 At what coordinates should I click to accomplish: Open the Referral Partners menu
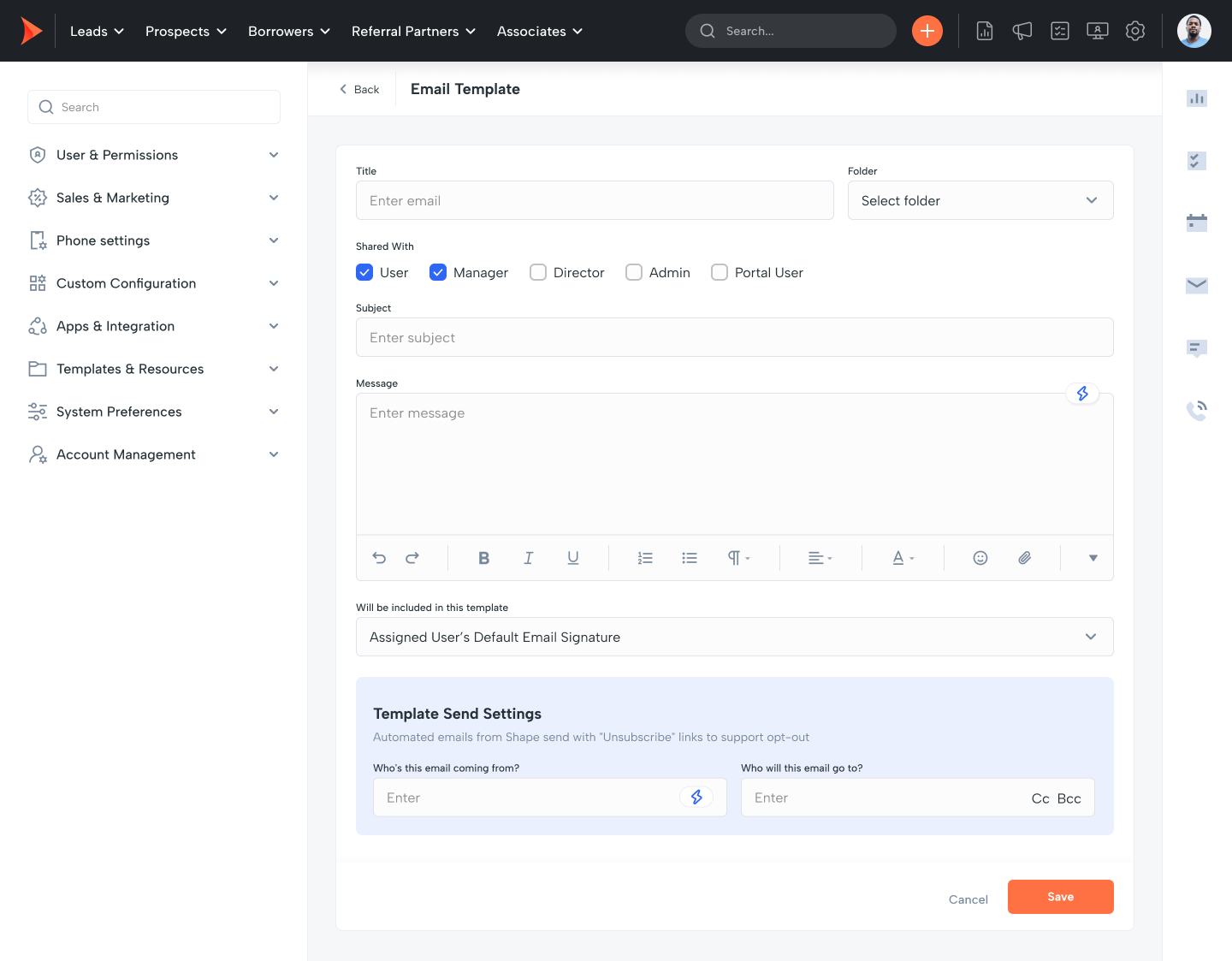413,31
